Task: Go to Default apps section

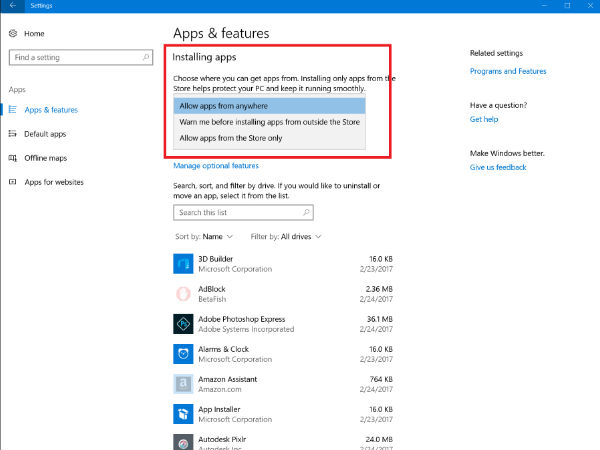Action: coord(44,134)
